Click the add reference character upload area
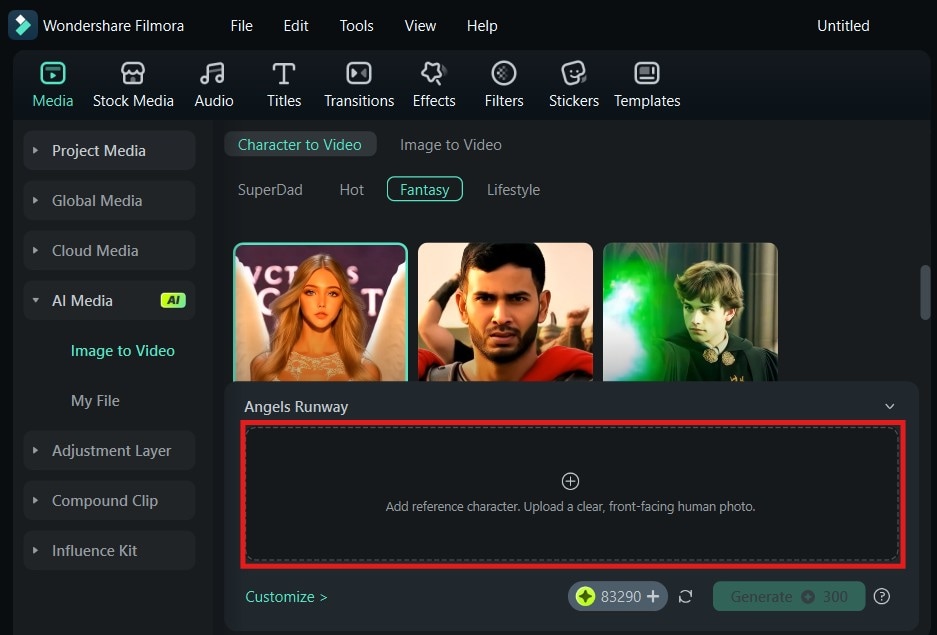Screen dimensions: 937x635 point(572,494)
